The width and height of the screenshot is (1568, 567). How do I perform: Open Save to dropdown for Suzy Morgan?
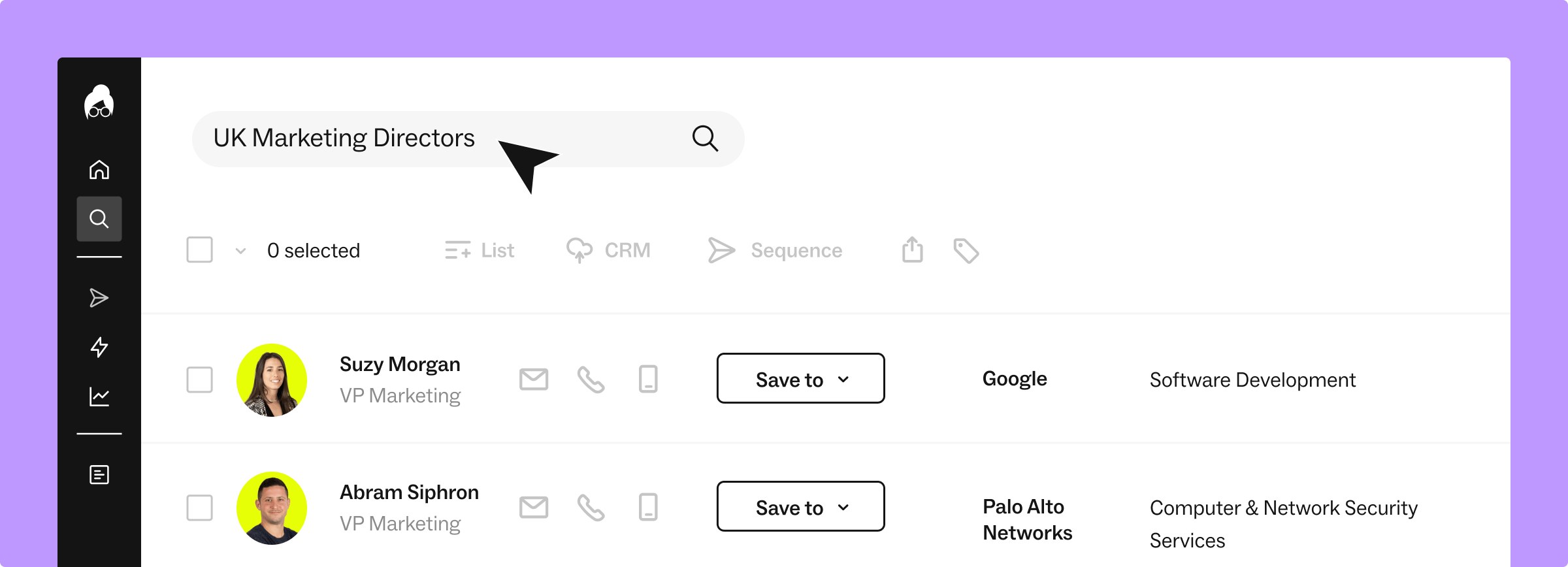pos(801,379)
